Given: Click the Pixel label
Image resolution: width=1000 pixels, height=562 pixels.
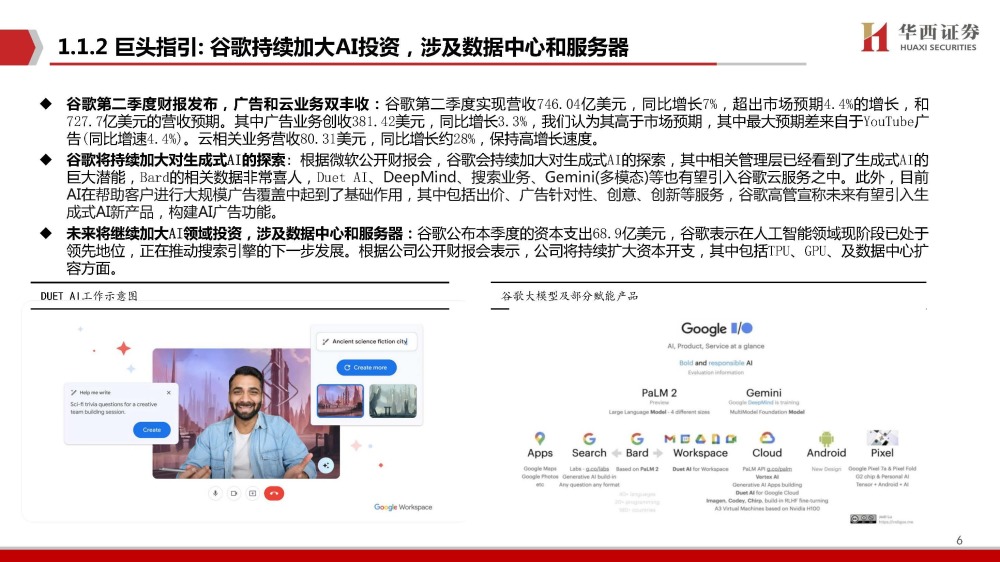Looking at the screenshot, I should (x=882, y=453).
